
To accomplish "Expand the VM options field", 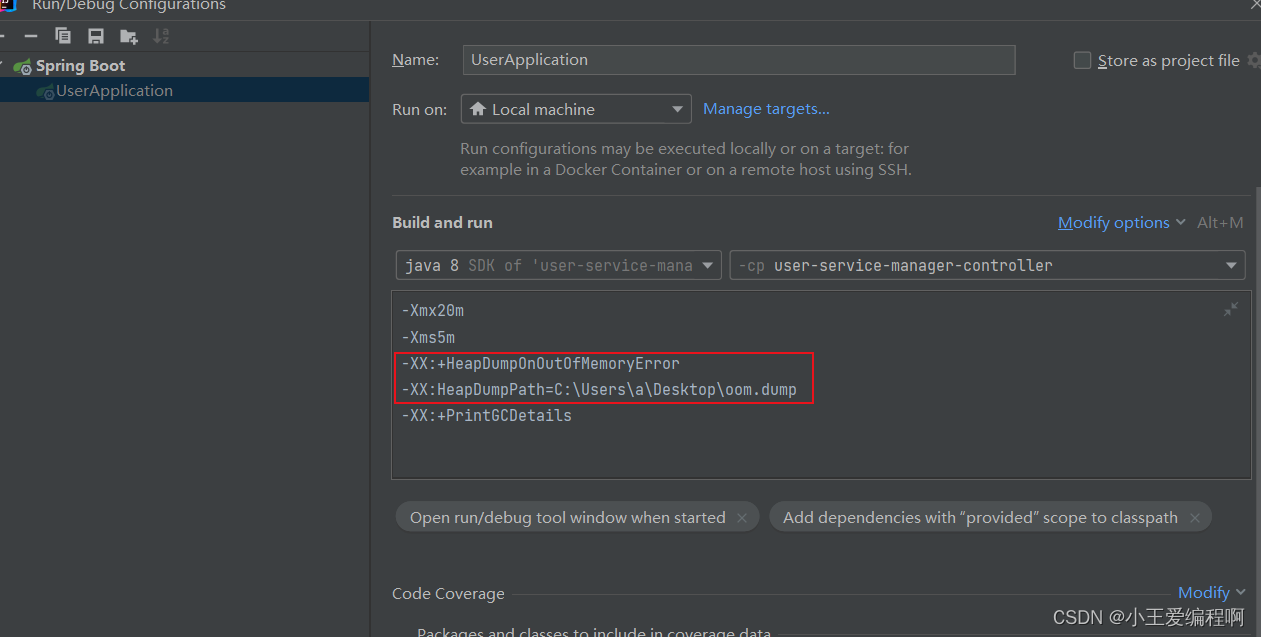I will point(1231,310).
